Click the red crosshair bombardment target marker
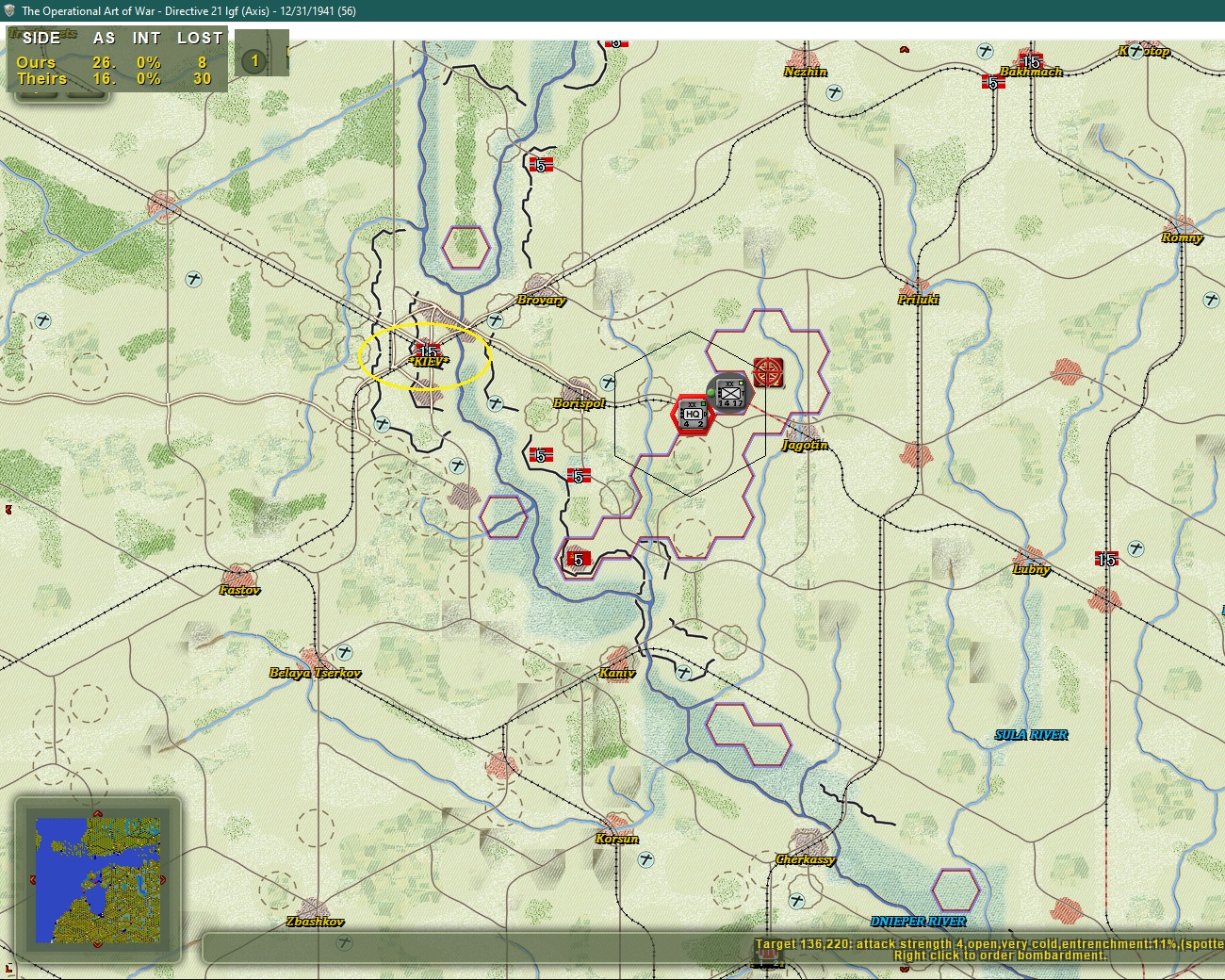Screen dimensions: 1225x980 pos(769,372)
